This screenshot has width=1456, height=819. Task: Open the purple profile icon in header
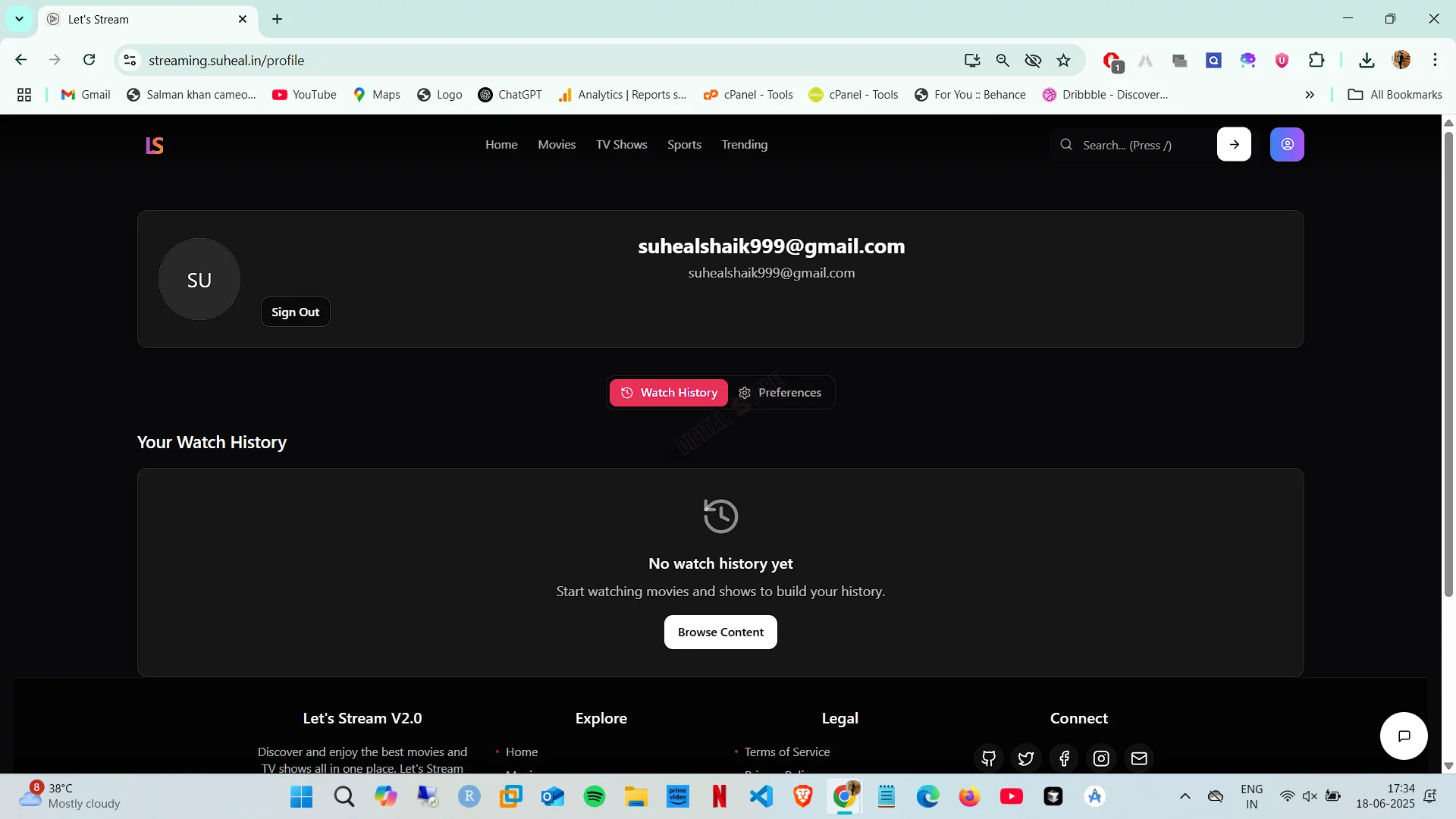(1287, 144)
